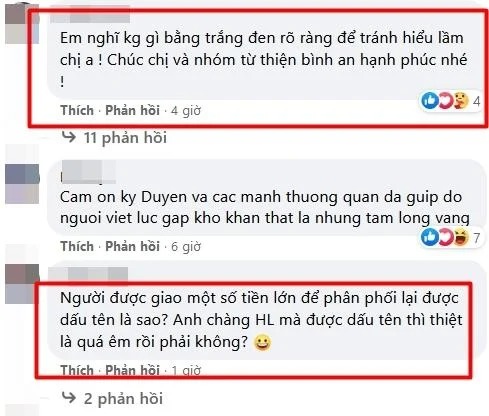Expand the 2 phản hồi replies
The width and height of the screenshot is (489, 416).
pos(123,399)
